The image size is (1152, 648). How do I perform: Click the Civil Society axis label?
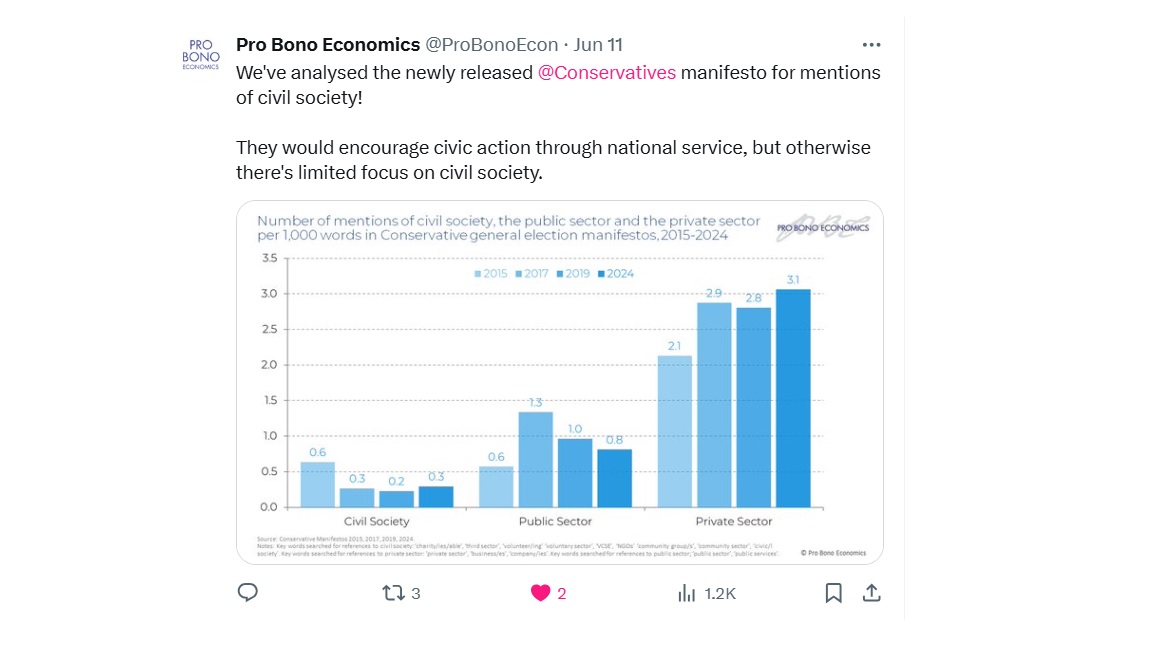376,521
